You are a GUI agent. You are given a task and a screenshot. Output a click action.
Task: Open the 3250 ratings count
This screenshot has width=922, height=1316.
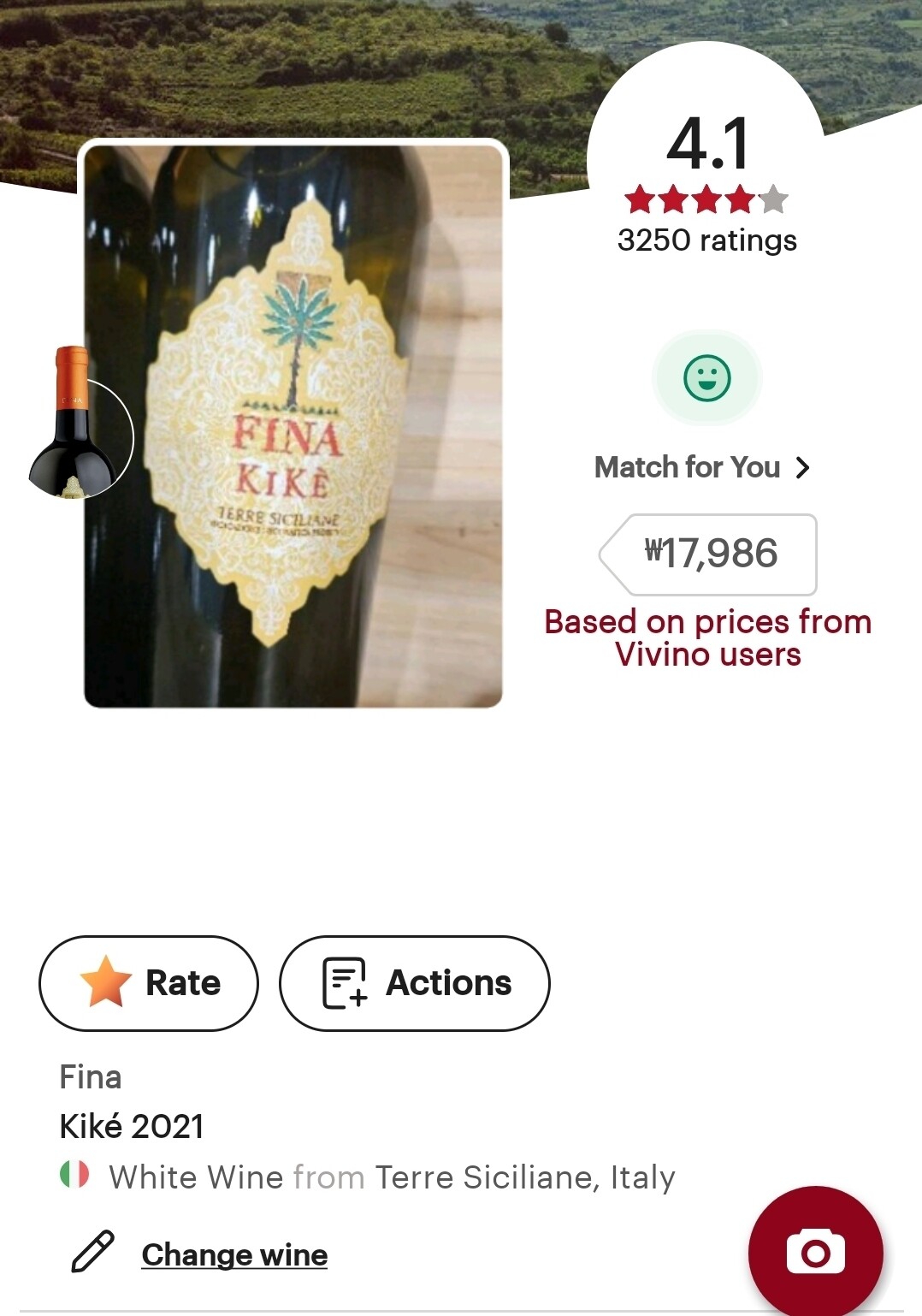pos(707,240)
